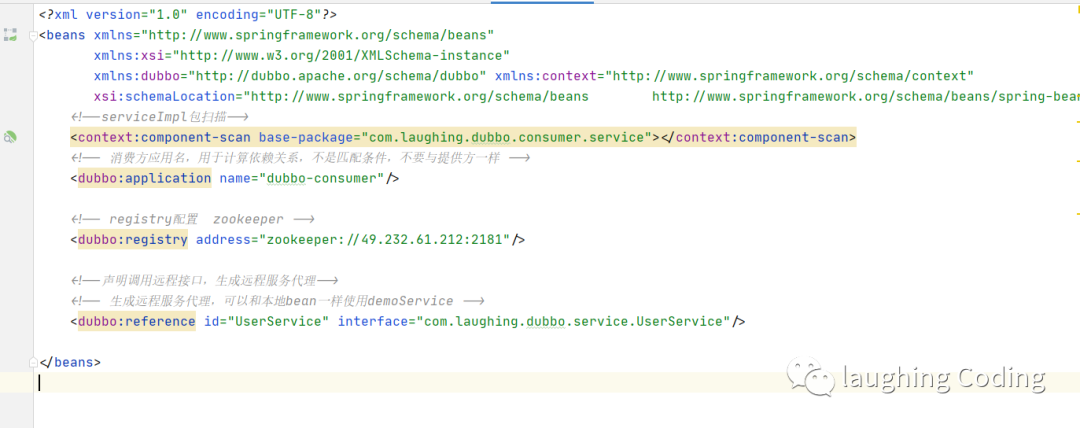Click the XML declaration version="1.0" text
1080x428 pixels.
pyautogui.click(x=135, y=14)
